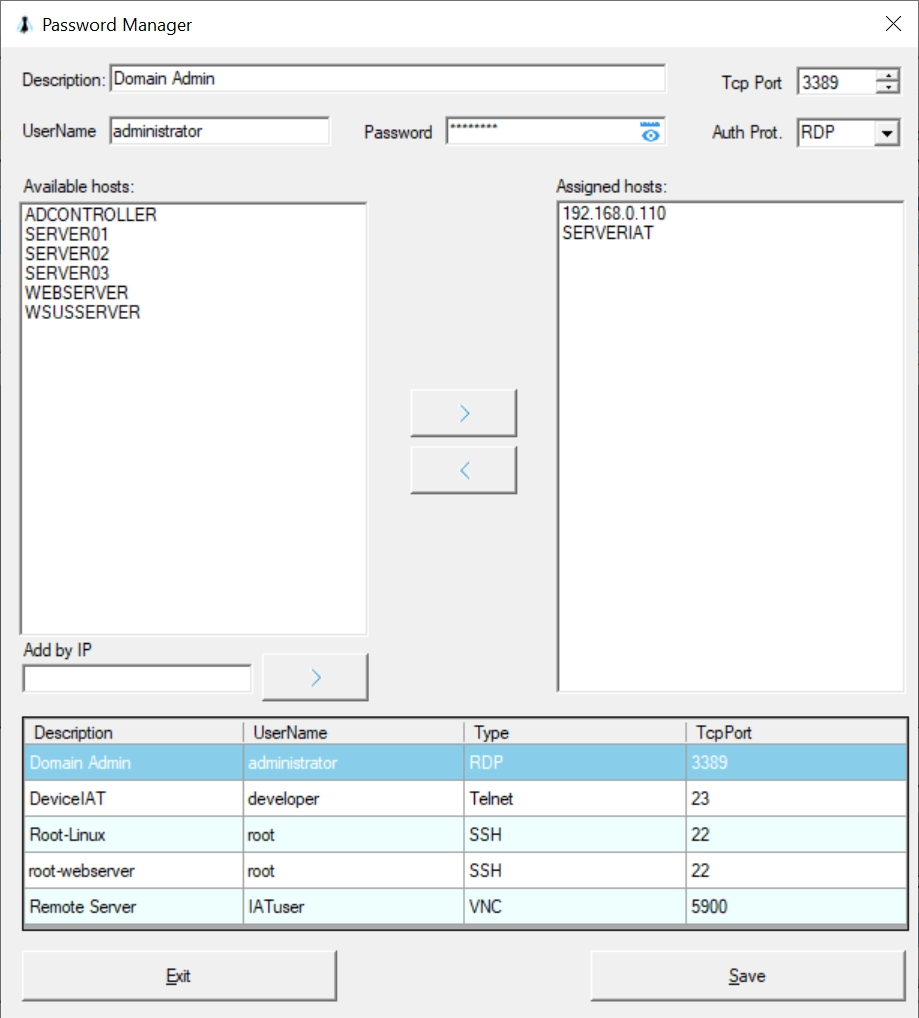
Task: Click the 23 port cell
Action: [x=796, y=799]
